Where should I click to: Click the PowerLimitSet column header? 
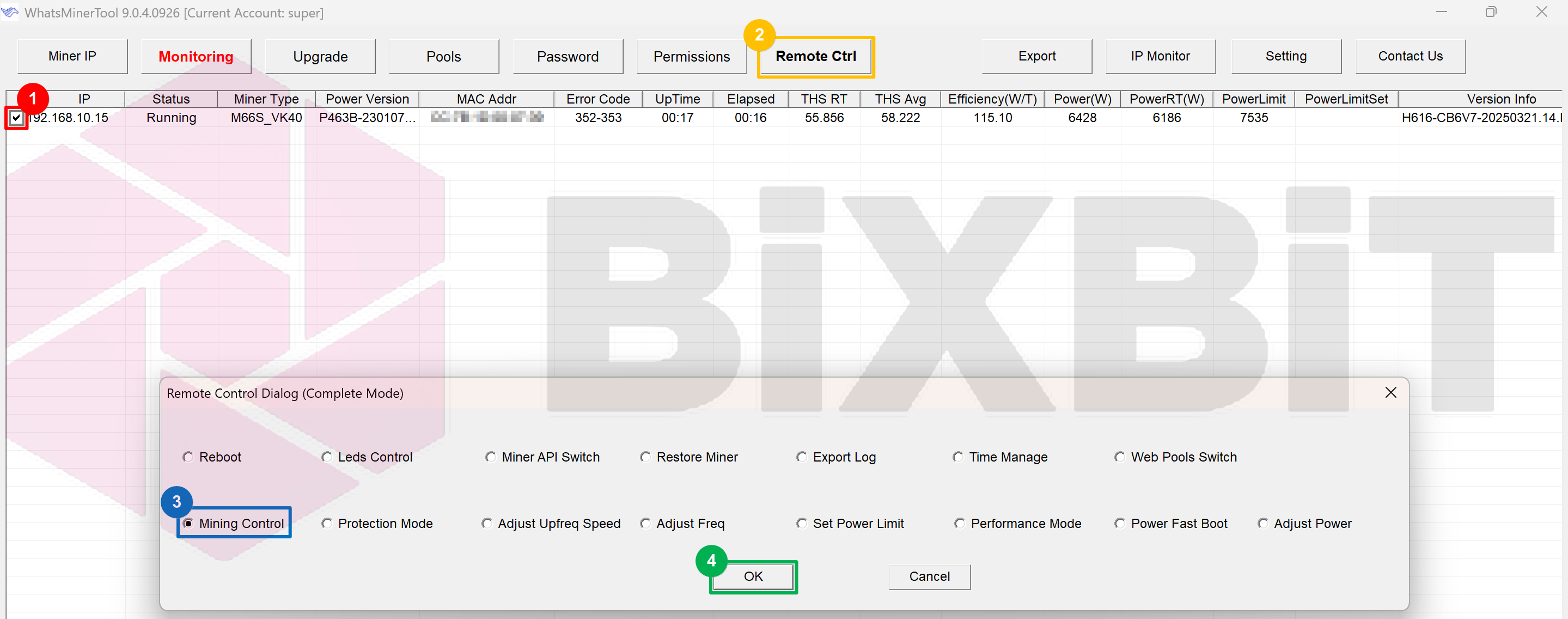click(x=1346, y=99)
